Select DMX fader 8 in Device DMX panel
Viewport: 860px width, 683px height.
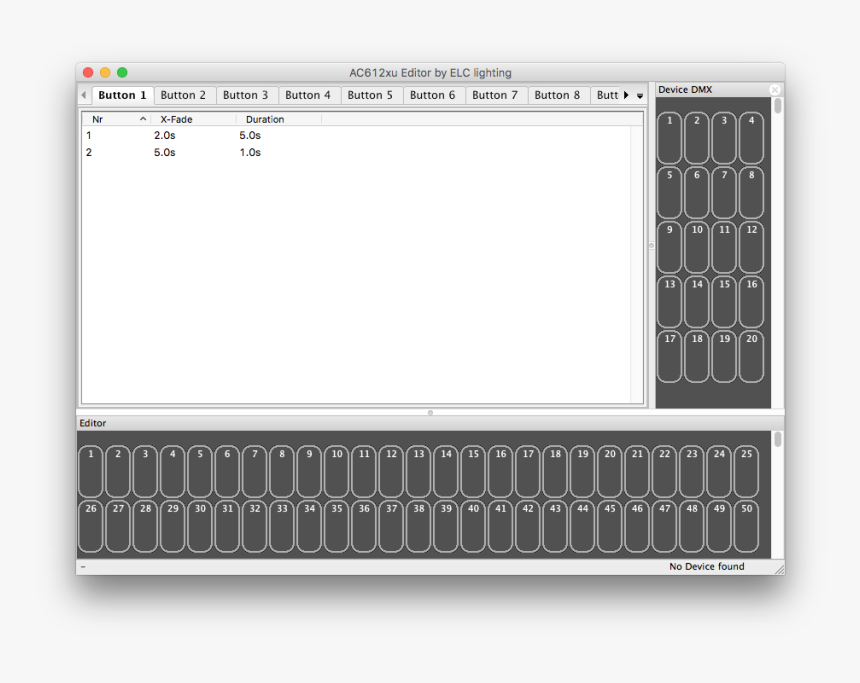pos(750,191)
